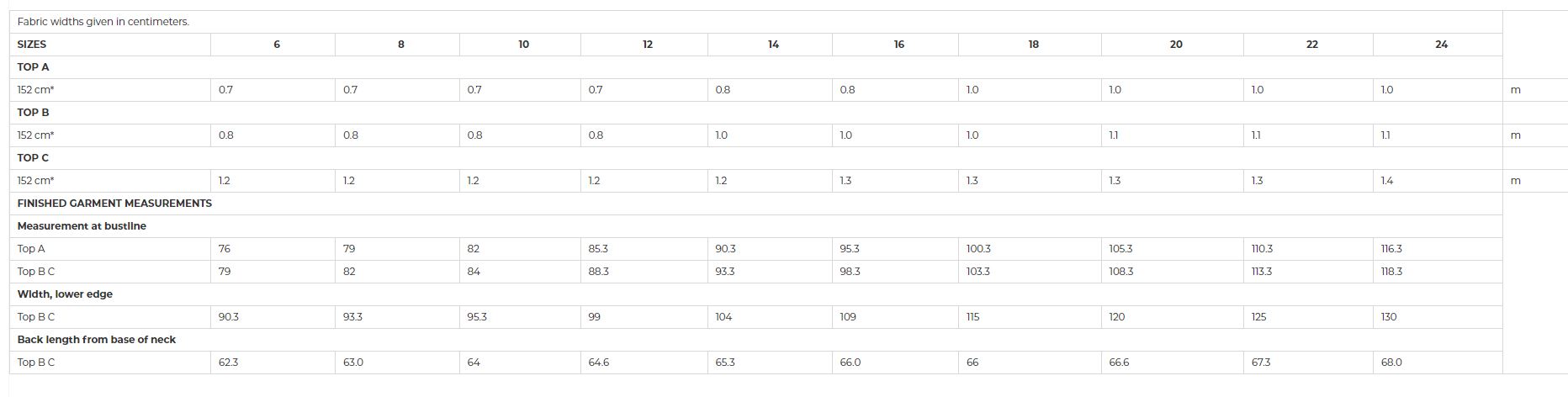Screen dimensions: 1568x397
Task: Click back length value 68.0
Action: tap(1391, 363)
